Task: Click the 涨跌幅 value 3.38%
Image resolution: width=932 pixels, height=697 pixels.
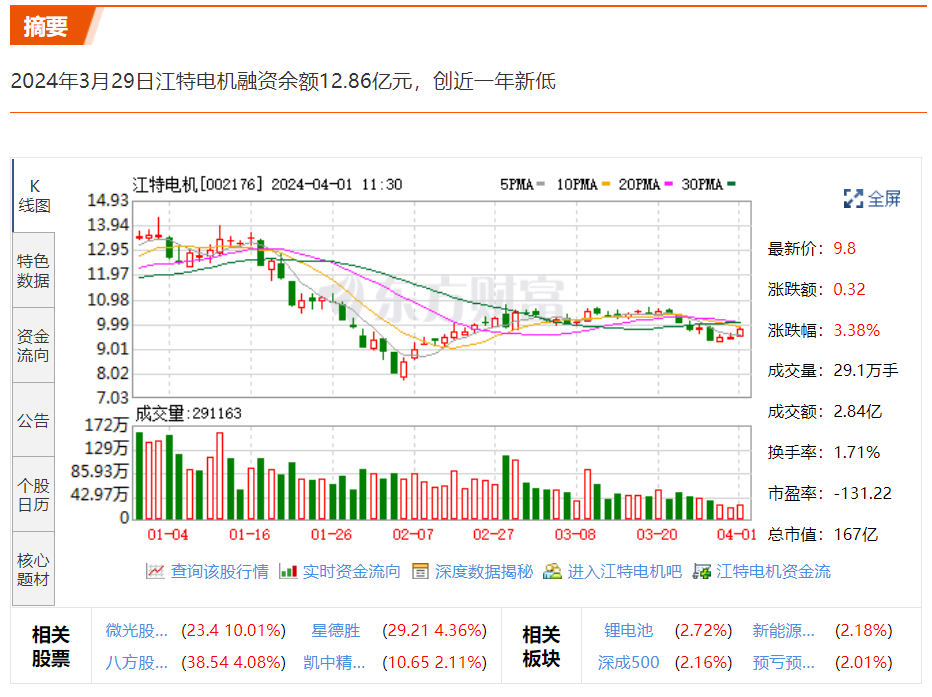Action: pyautogui.click(x=857, y=330)
